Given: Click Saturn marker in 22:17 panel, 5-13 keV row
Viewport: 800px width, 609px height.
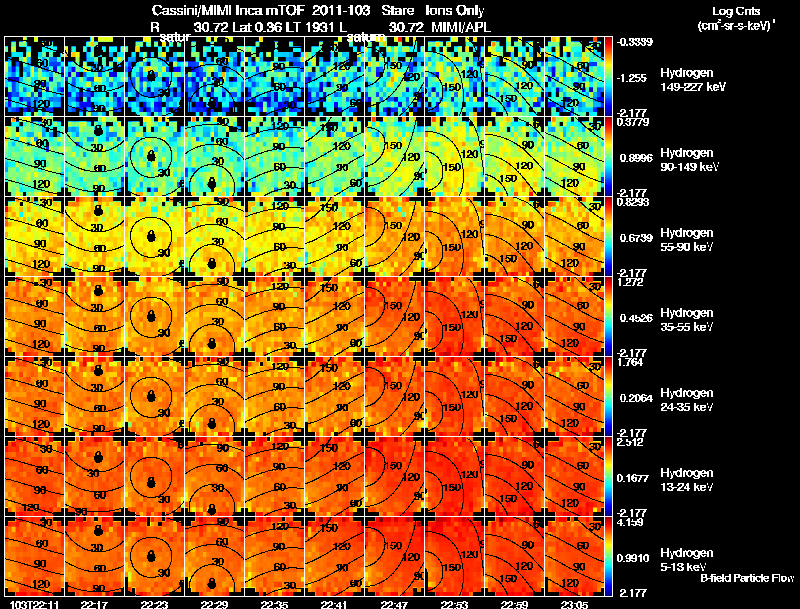Looking at the screenshot, I should 98,530.
